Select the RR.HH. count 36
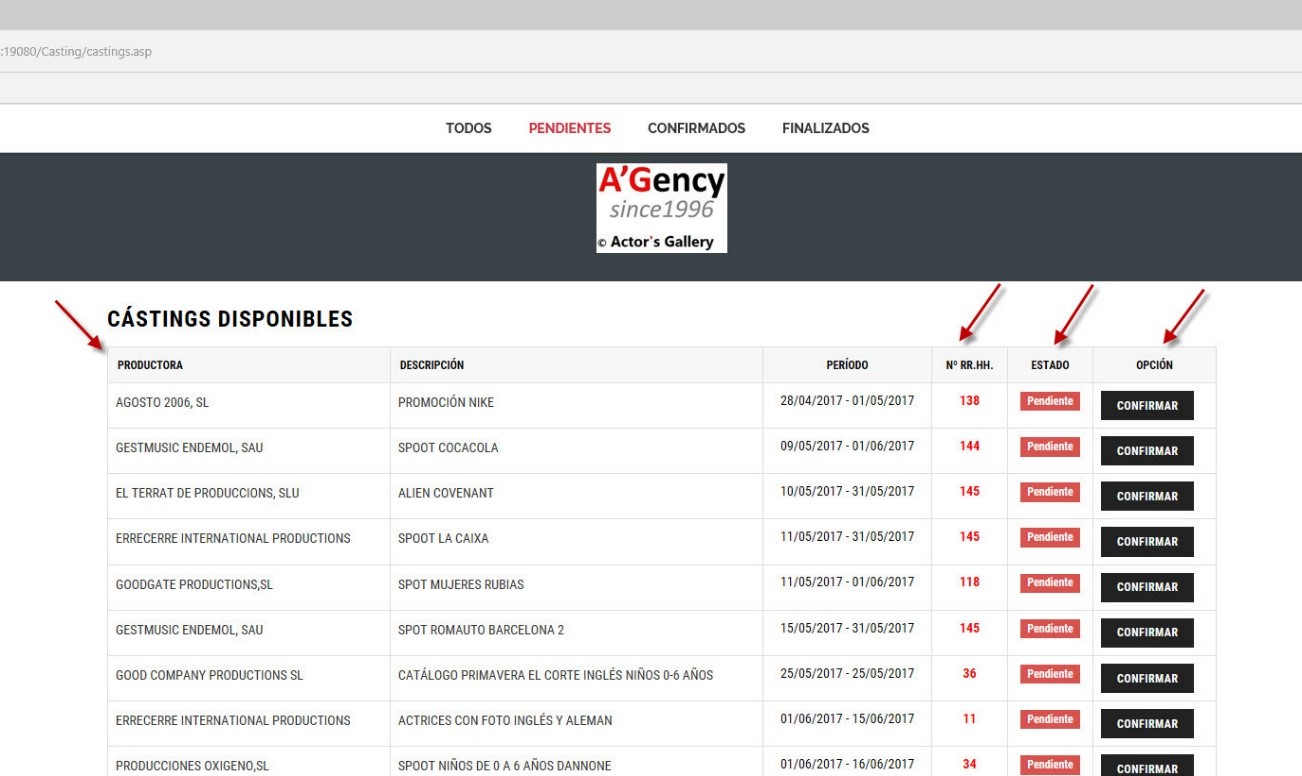This screenshot has width=1302, height=776. click(969, 673)
